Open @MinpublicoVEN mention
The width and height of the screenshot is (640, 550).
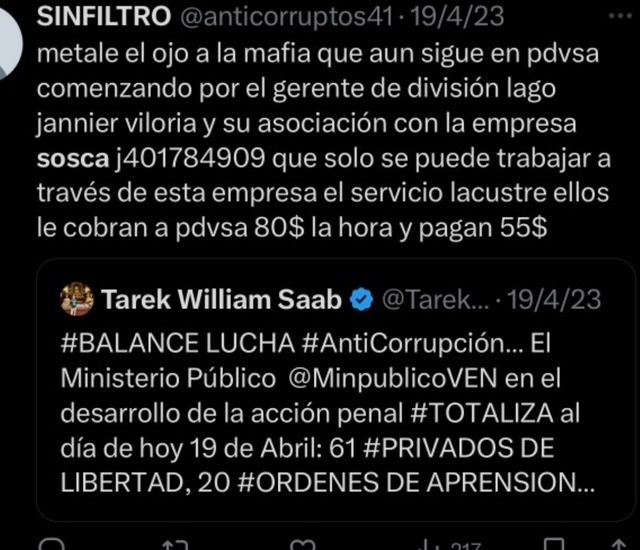point(393,378)
